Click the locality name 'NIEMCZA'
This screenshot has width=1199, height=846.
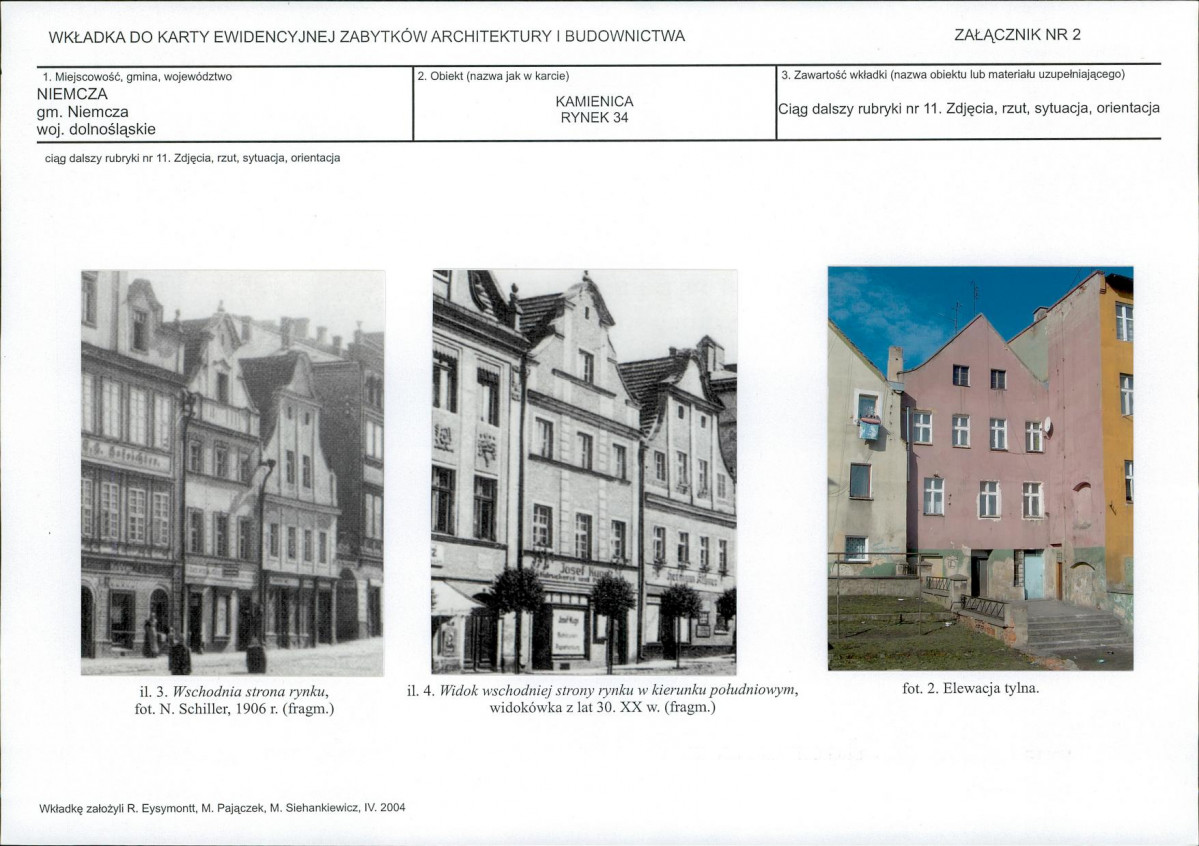coord(72,94)
